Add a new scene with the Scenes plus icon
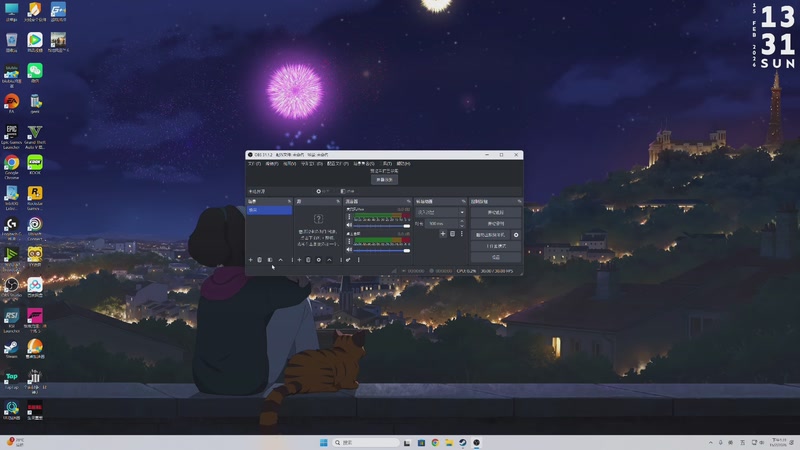 pyautogui.click(x=251, y=260)
